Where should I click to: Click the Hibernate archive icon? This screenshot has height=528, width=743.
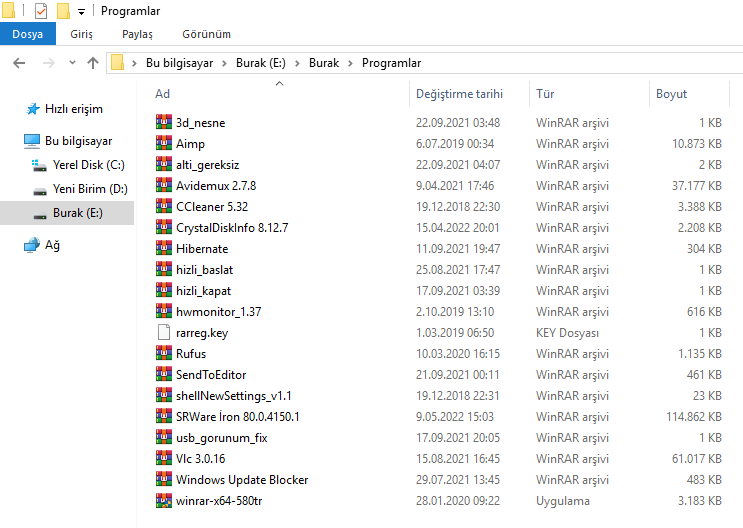163,248
